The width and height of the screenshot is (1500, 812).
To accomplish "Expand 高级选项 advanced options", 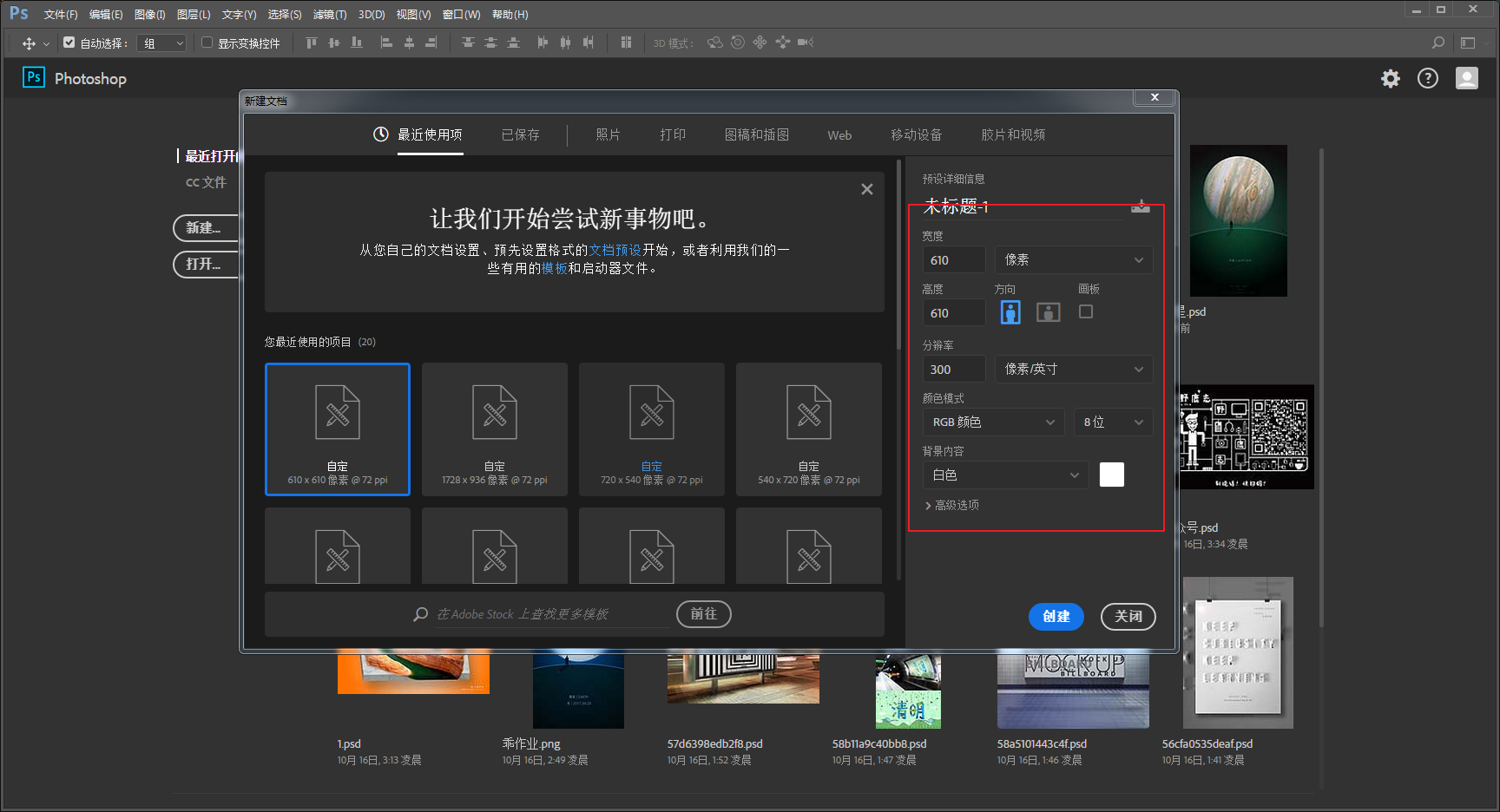I will [x=952, y=505].
